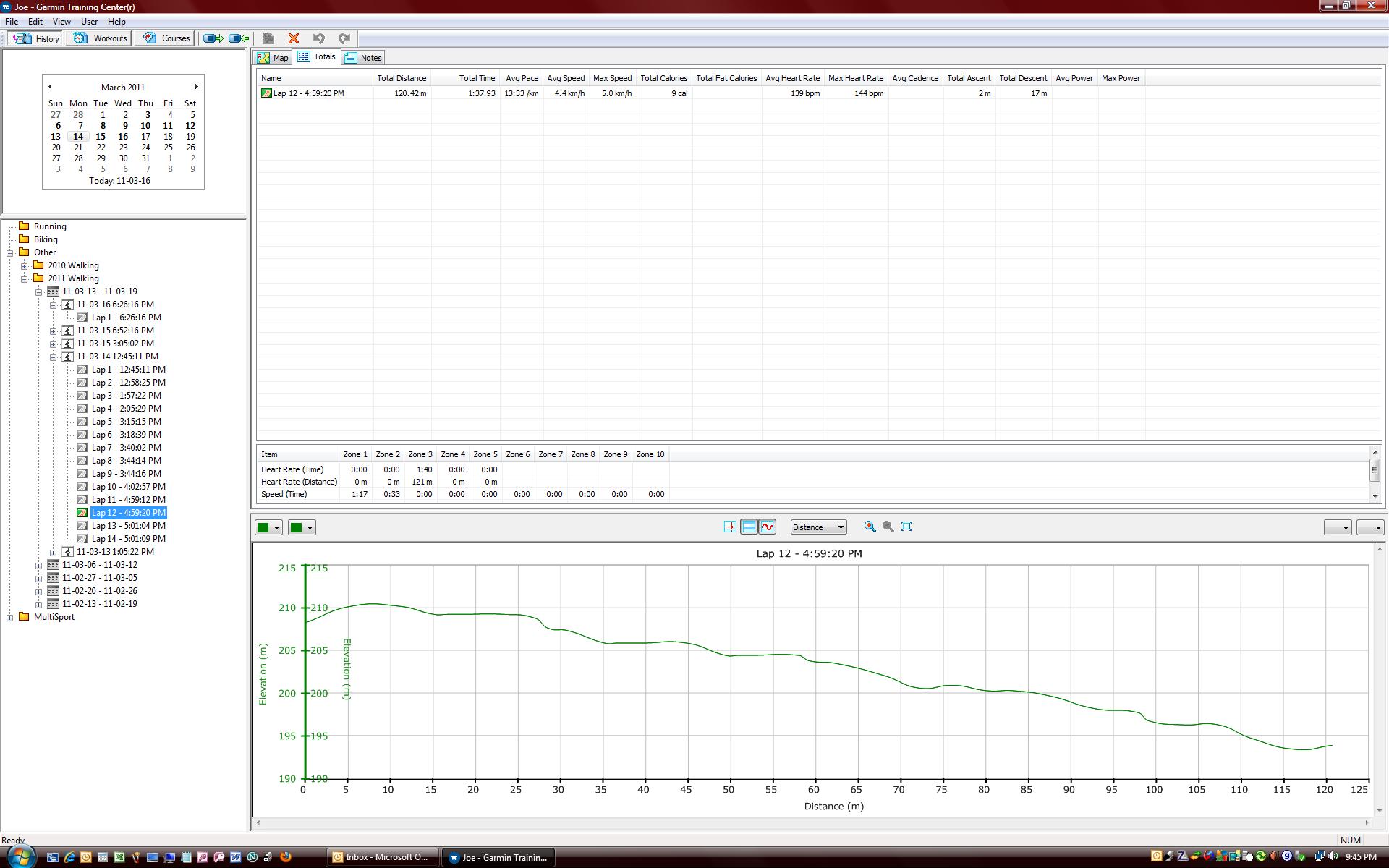Open the second green graph color dropdown
Screen dimensions: 1389x868
[302, 527]
